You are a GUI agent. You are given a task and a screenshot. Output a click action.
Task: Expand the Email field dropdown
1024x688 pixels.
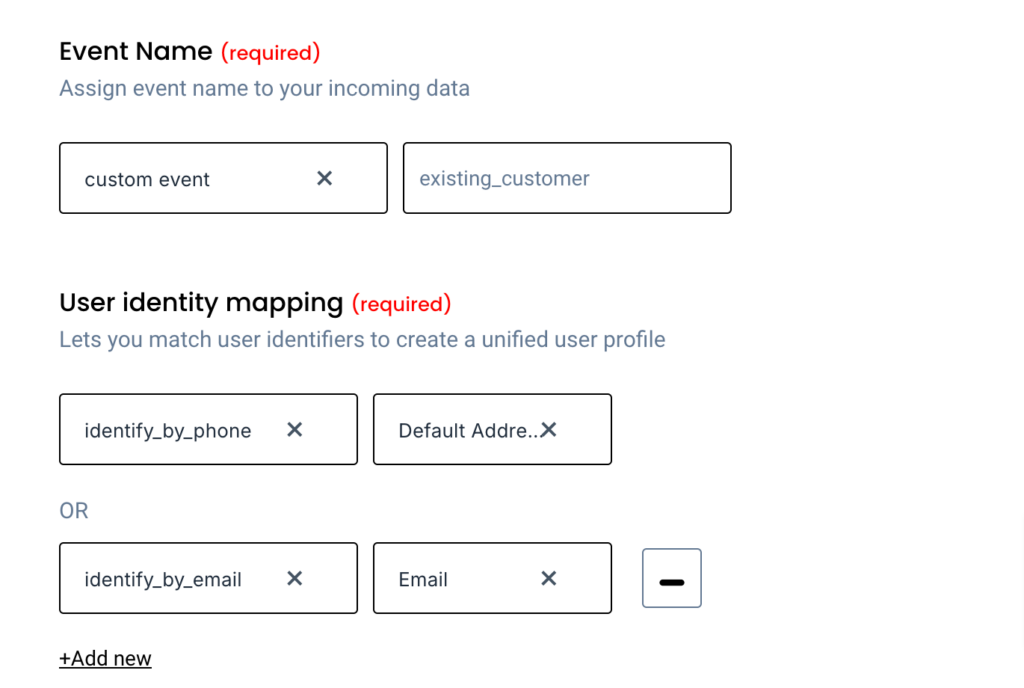440,579
